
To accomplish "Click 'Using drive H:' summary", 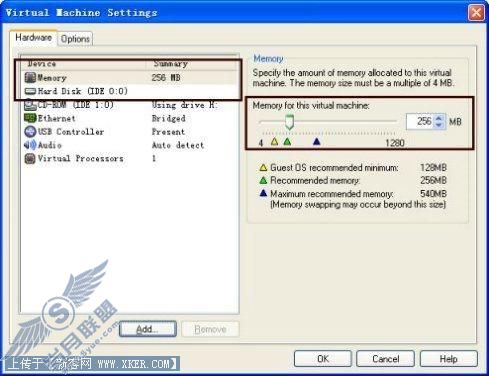I will point(185,105).
